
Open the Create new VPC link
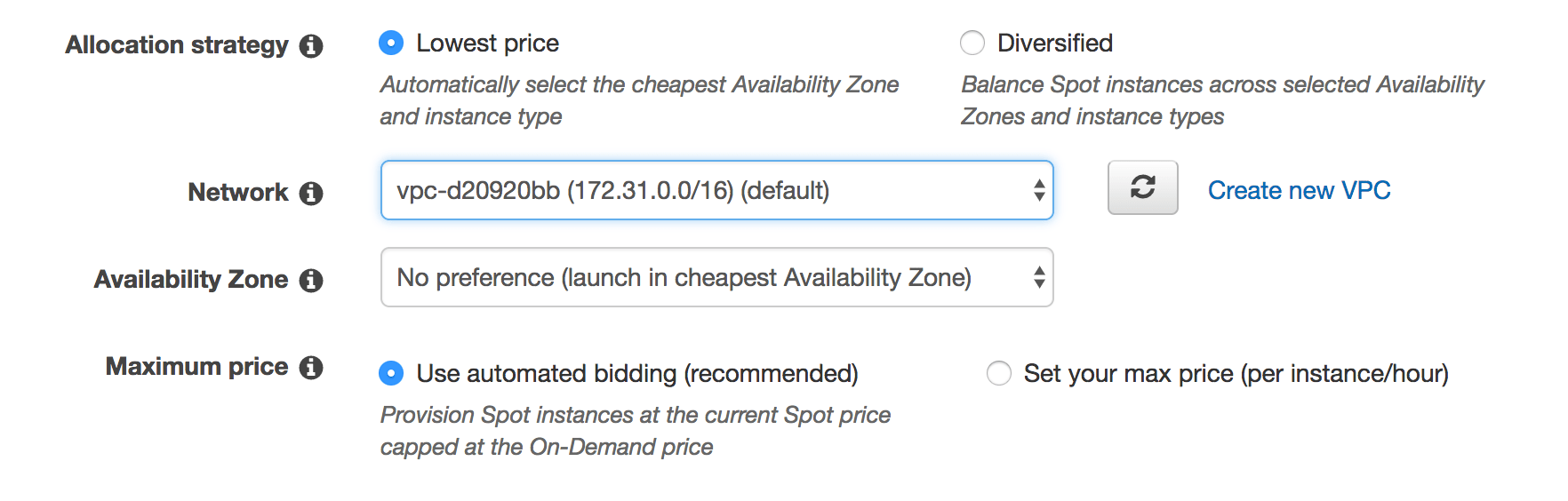click(1299, 190)
